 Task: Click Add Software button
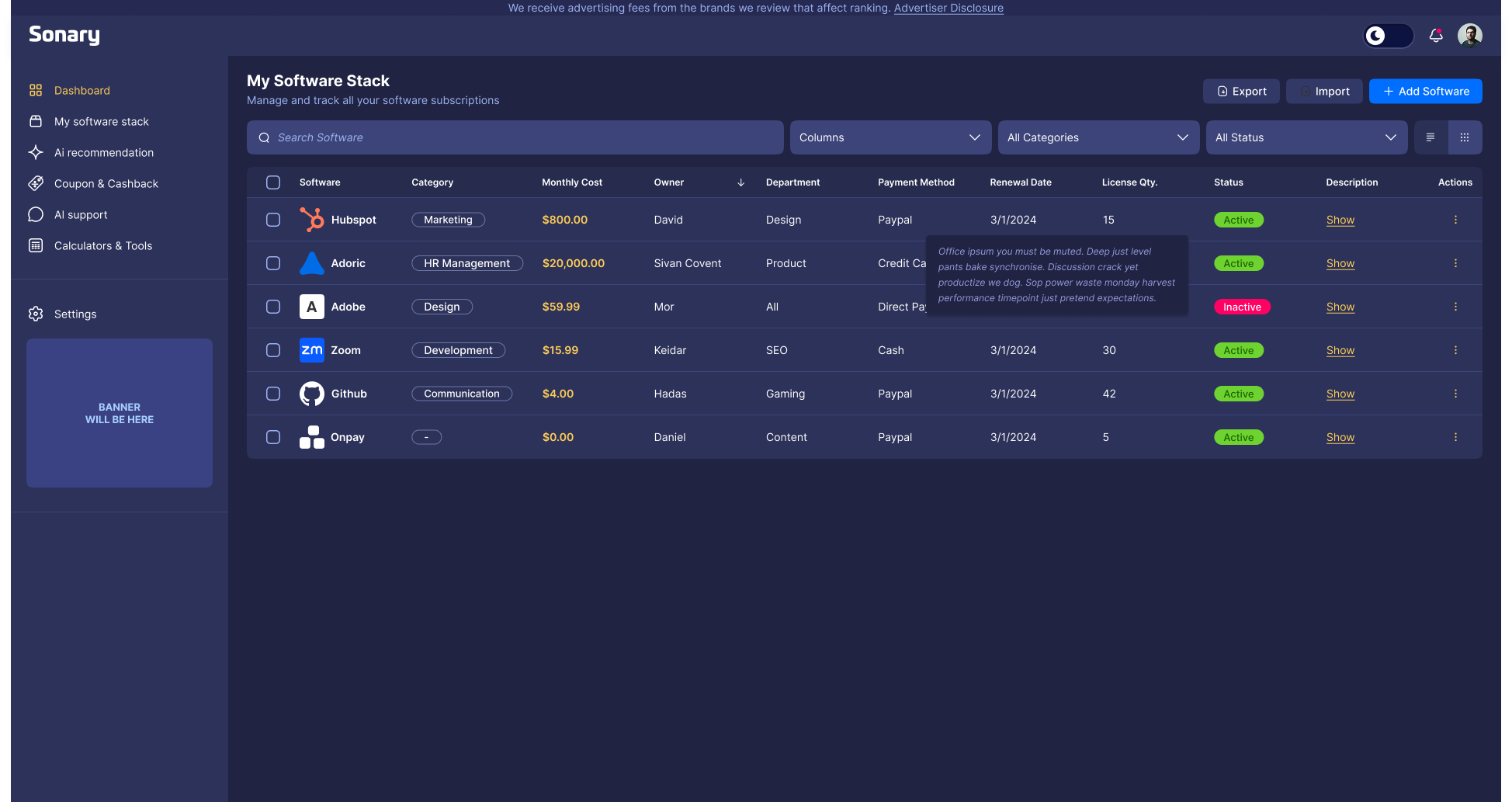coord(1425,91)
